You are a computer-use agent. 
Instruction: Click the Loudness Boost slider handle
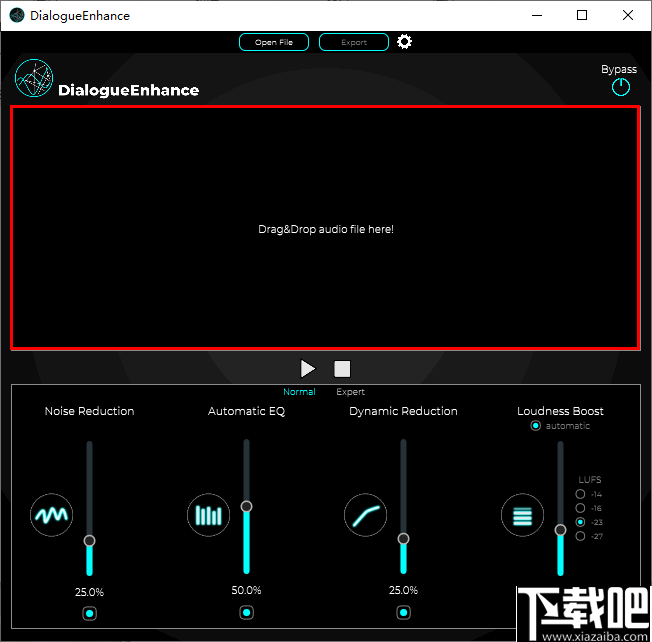[x=561, y=530]
